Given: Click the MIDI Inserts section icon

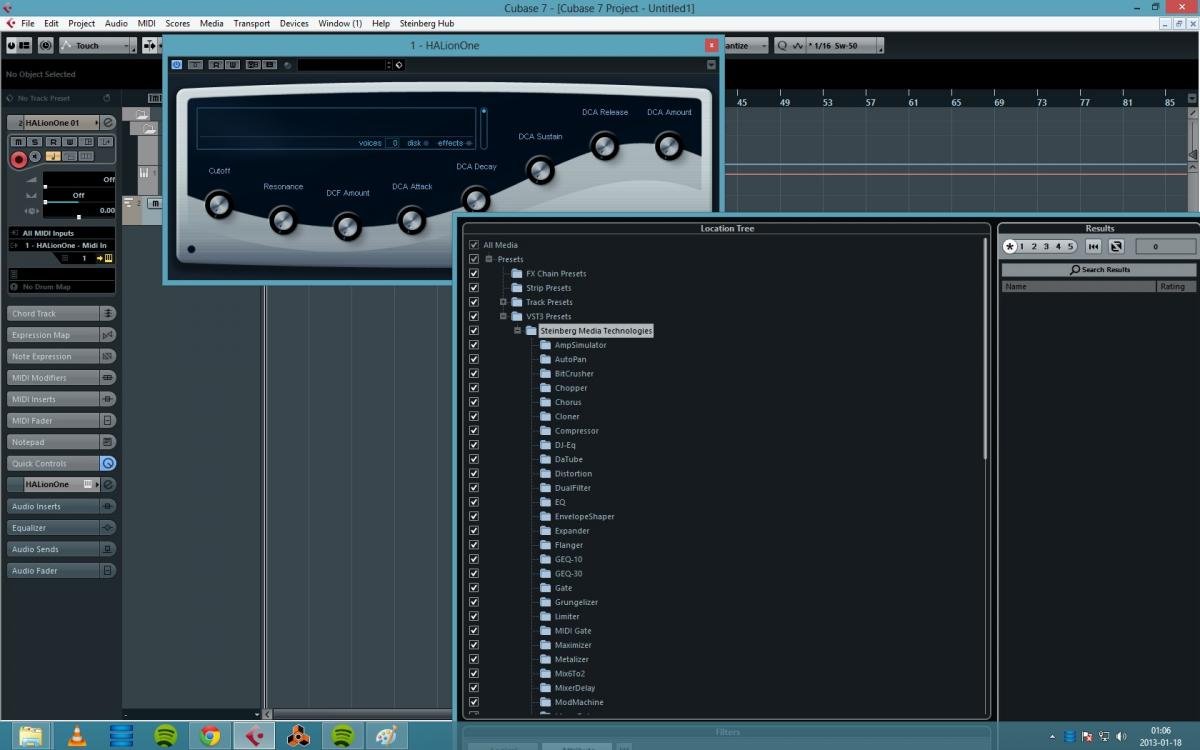Looking at the screenshot, I should [108, 399].
